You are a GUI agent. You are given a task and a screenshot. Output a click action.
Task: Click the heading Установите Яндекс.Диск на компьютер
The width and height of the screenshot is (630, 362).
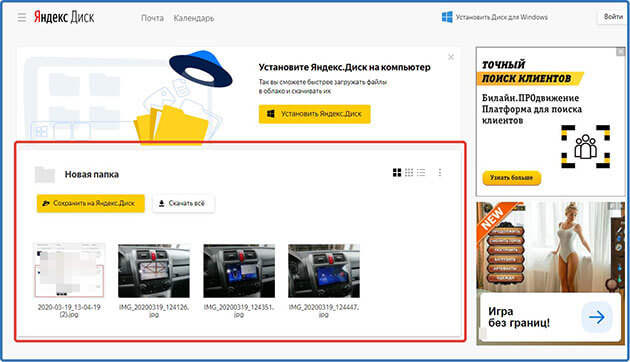click(x=344, y=67)
